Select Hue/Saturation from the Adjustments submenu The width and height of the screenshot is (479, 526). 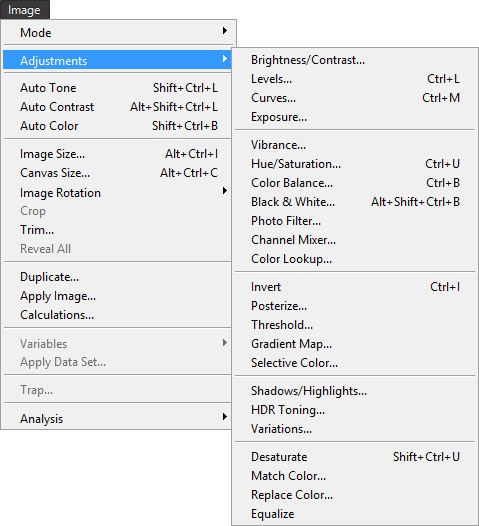click(355, 164)
